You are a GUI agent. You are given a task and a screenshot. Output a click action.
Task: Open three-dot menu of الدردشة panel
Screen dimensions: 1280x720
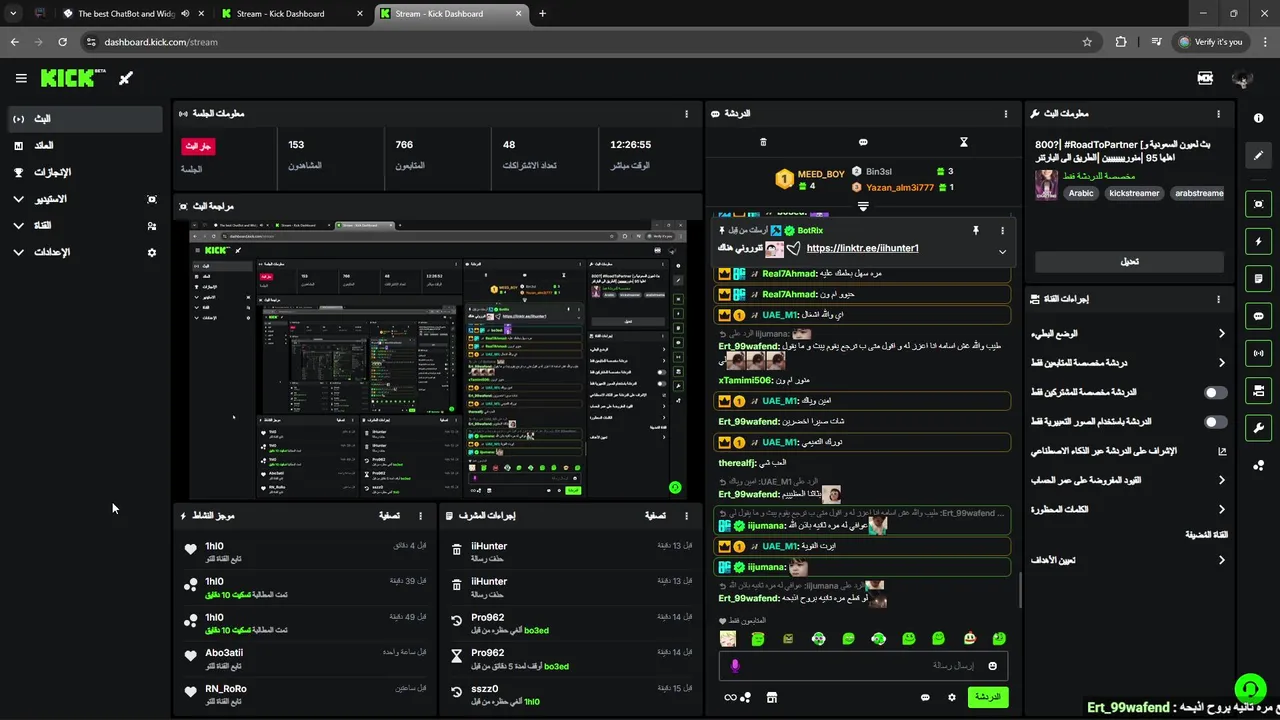[1006, 114]
